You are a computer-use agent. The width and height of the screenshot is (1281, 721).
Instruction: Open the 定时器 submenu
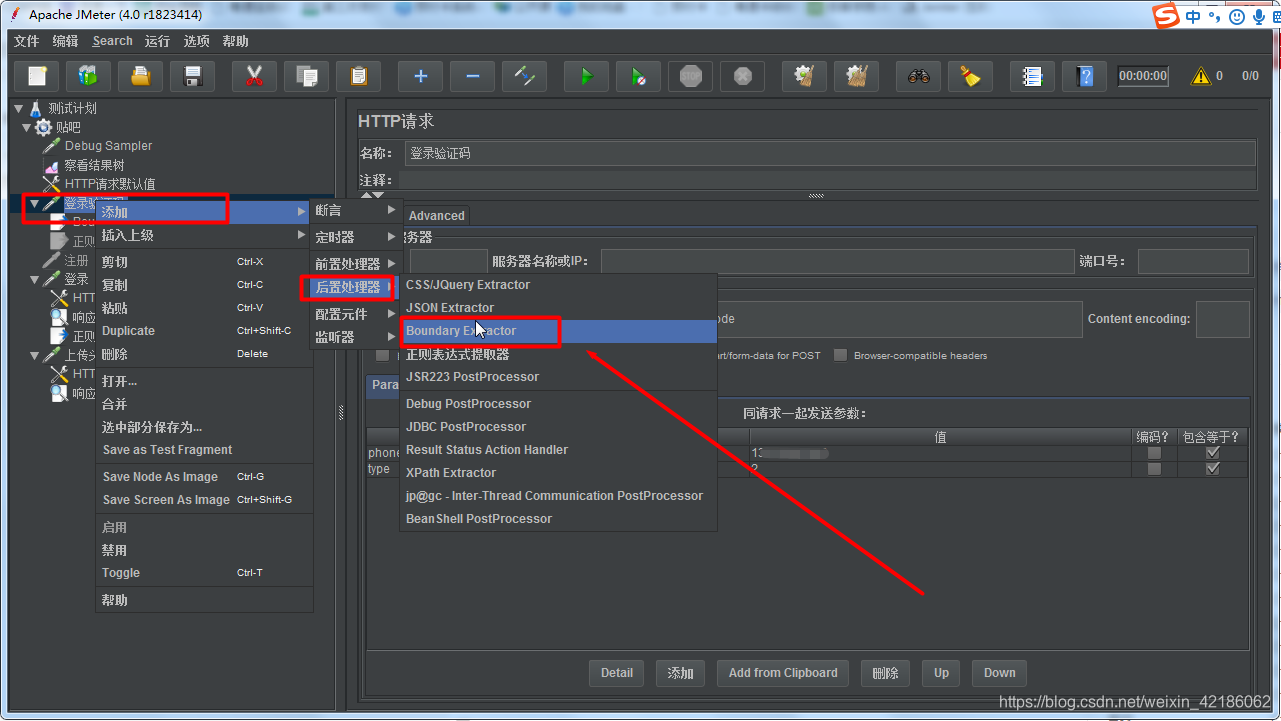[x=355, y=237]
